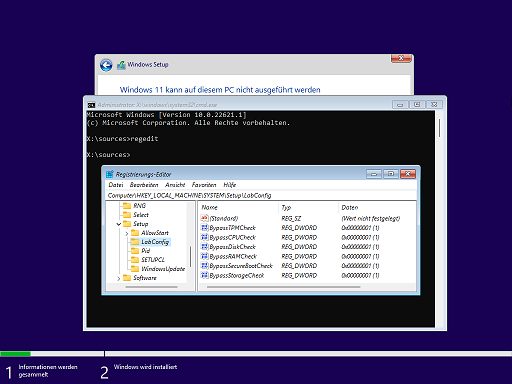Select the BypassSecureBootCheck value icon
512x384 pixels.
coord(205,266)
